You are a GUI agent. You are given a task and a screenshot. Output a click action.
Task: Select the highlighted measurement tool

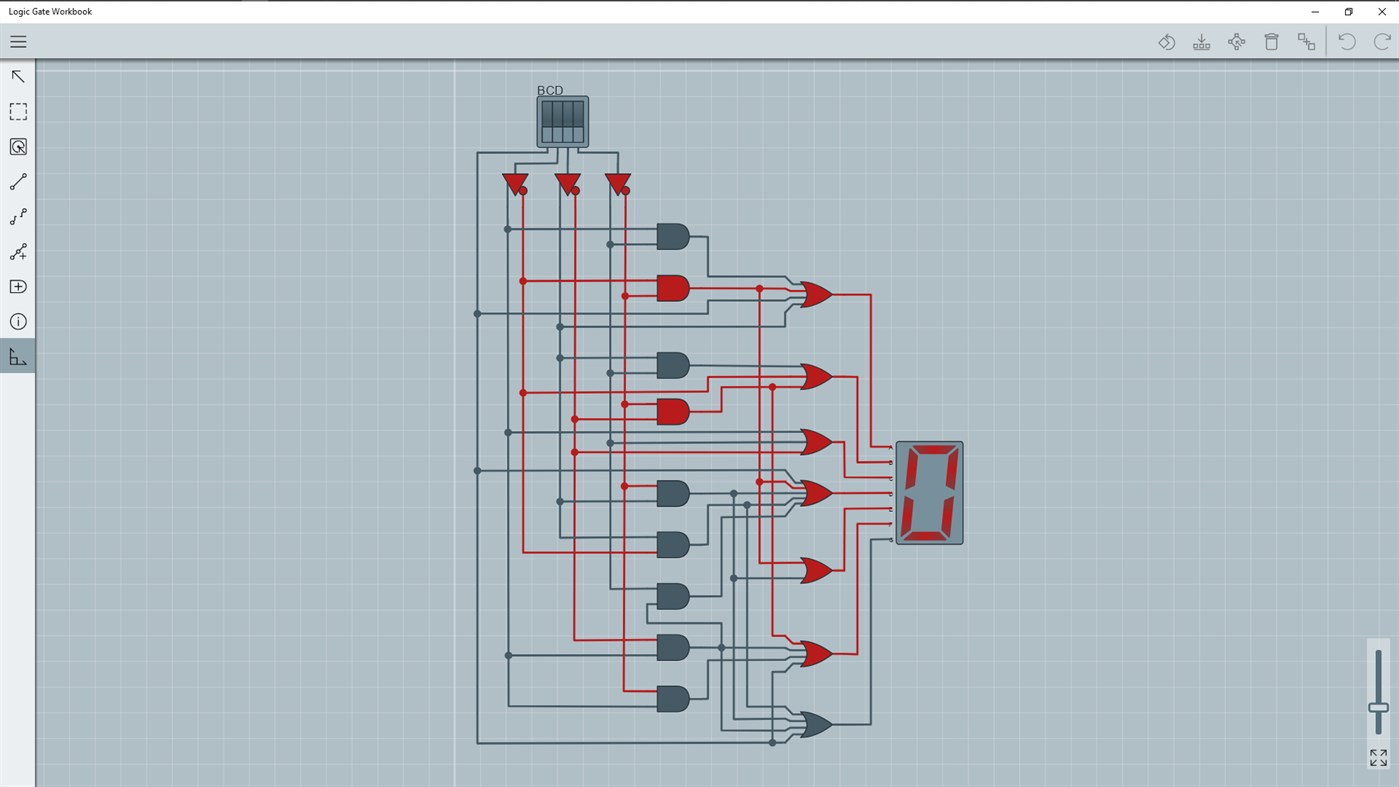tap(17, 356)
